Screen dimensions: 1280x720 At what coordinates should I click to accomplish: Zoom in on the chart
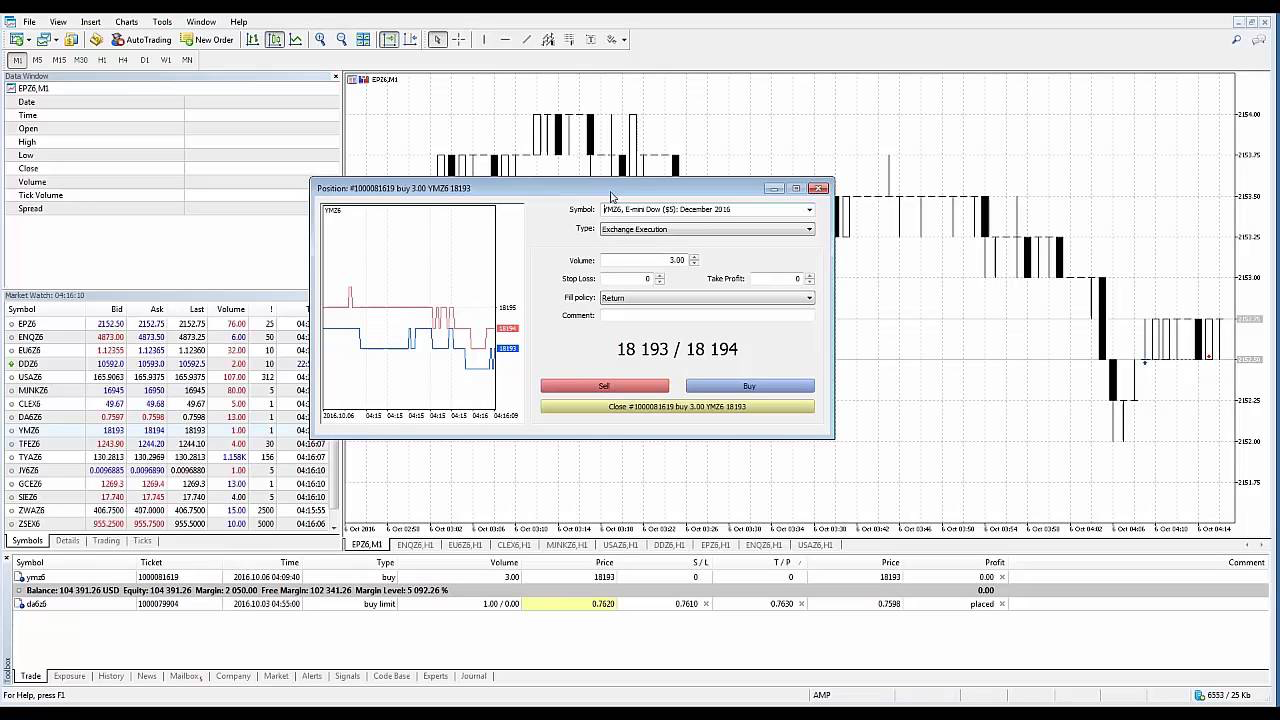click(x=320, y=40)
